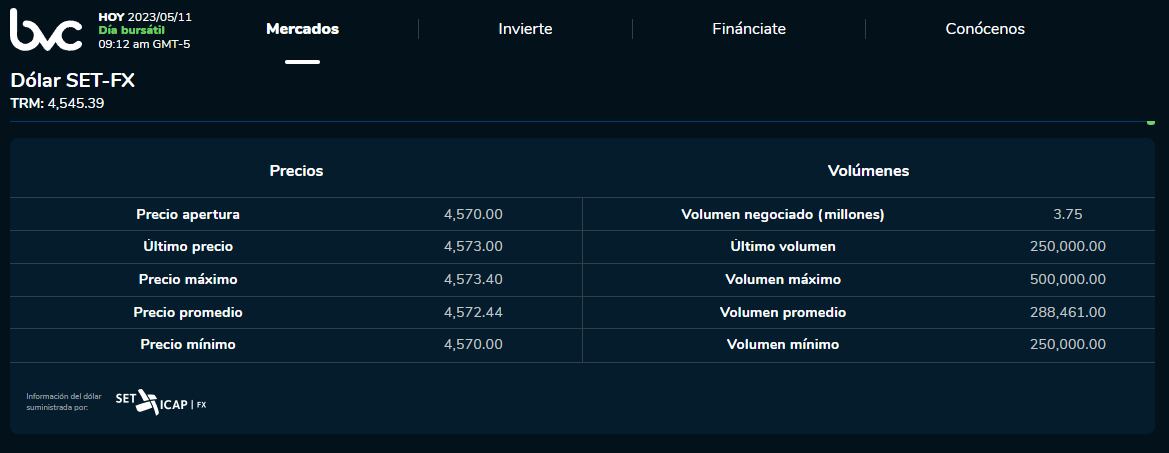Click the Dólar SET-FX heading
Image resolution: width=1169 pixels, height=453 pixels.
[x=73, y=81]
